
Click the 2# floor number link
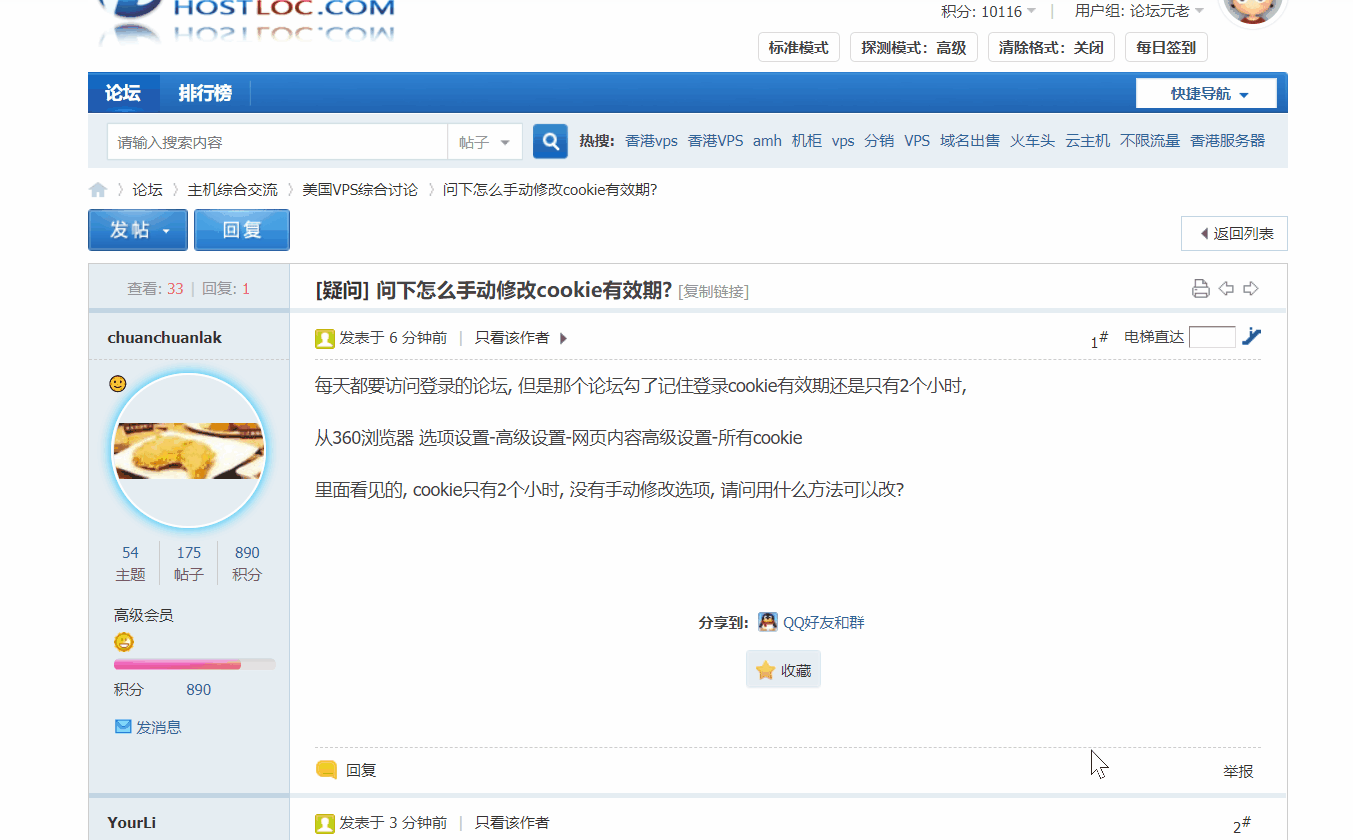click(1242, 825)
